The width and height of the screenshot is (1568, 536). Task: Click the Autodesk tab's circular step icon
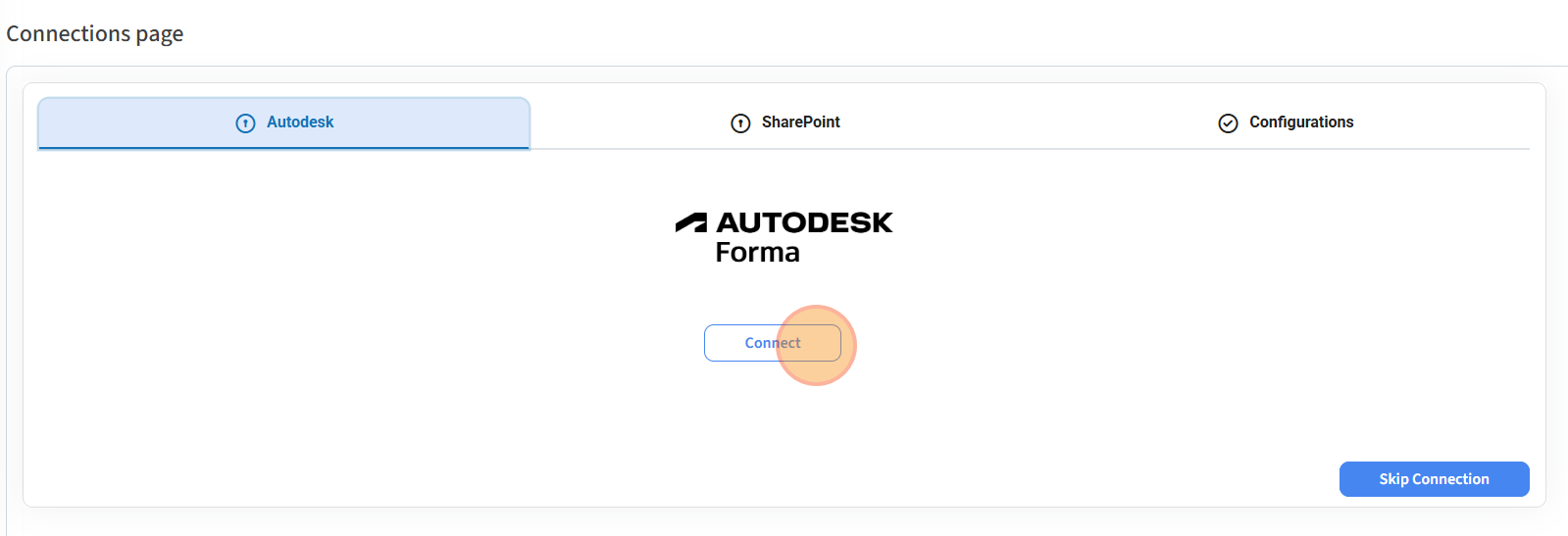[245, 123]
